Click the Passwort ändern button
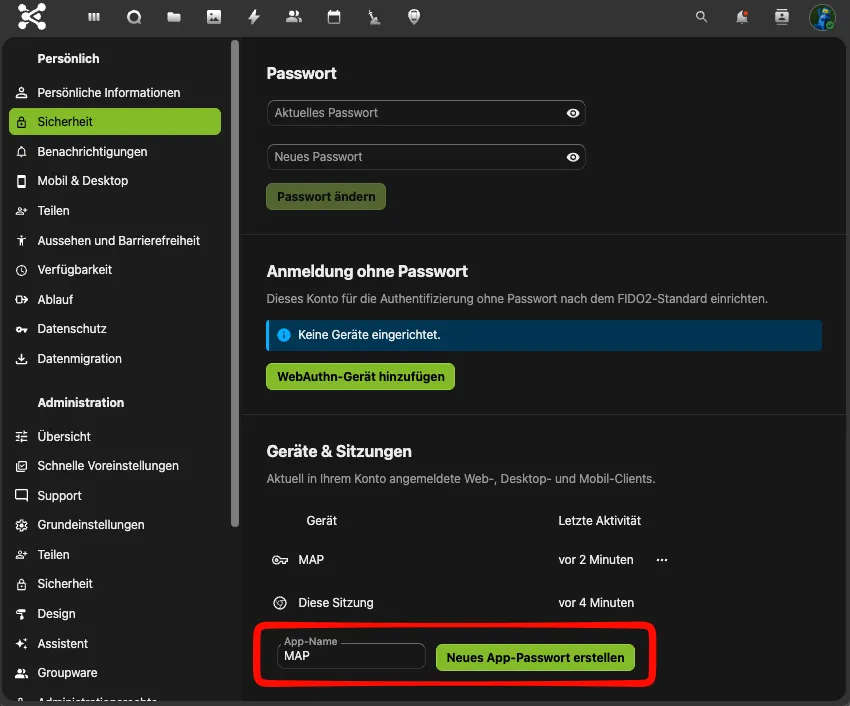 point(326,197)
